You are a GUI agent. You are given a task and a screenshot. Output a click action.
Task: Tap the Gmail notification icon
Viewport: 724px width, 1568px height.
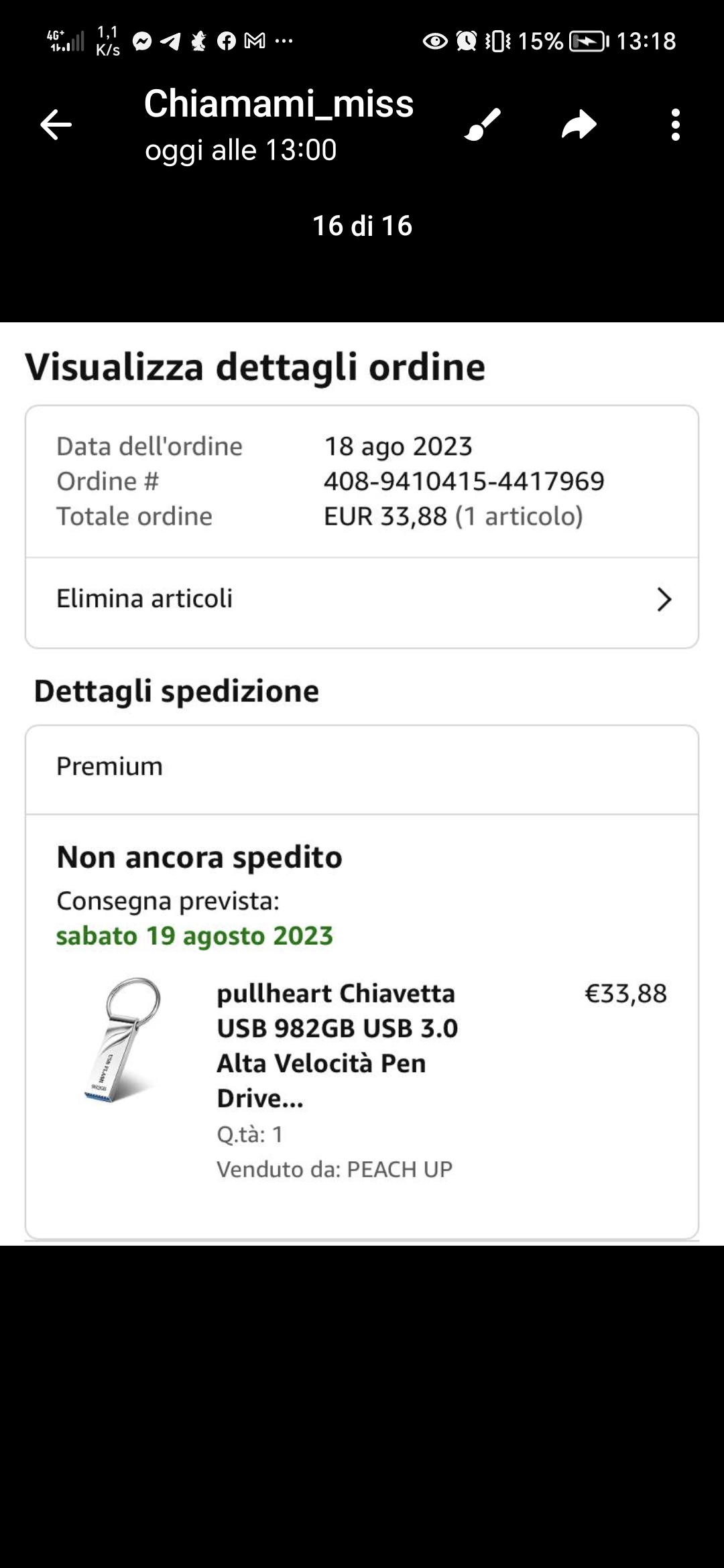point(255,42)
